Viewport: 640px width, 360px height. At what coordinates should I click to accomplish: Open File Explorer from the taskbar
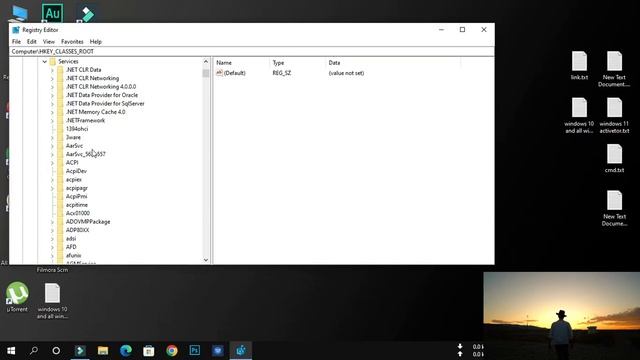(x=103, y=351)
